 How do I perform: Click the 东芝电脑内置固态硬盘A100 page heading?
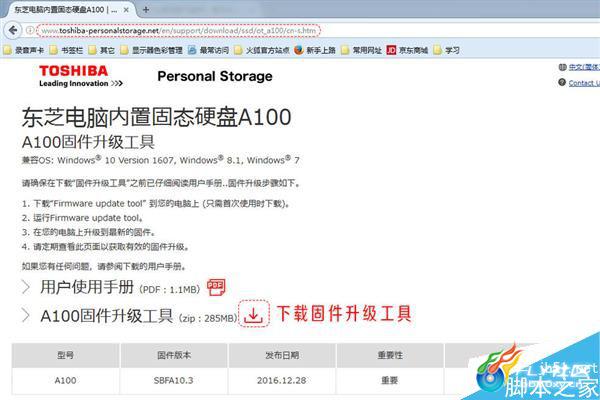[157, 117]
